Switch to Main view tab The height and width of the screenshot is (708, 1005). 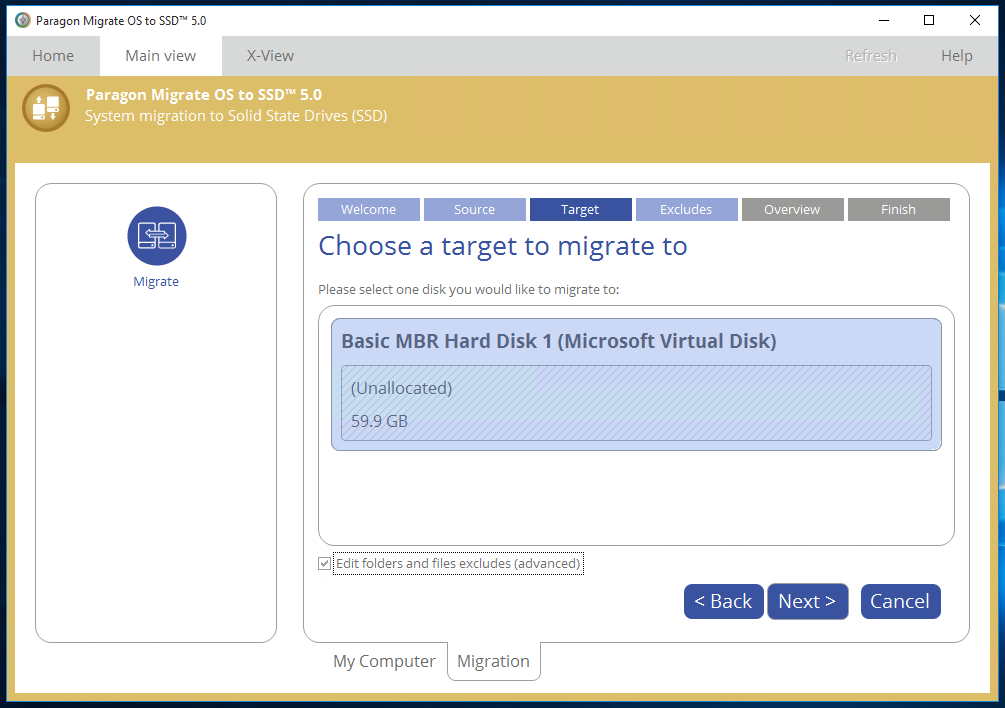tap(161, 56)
